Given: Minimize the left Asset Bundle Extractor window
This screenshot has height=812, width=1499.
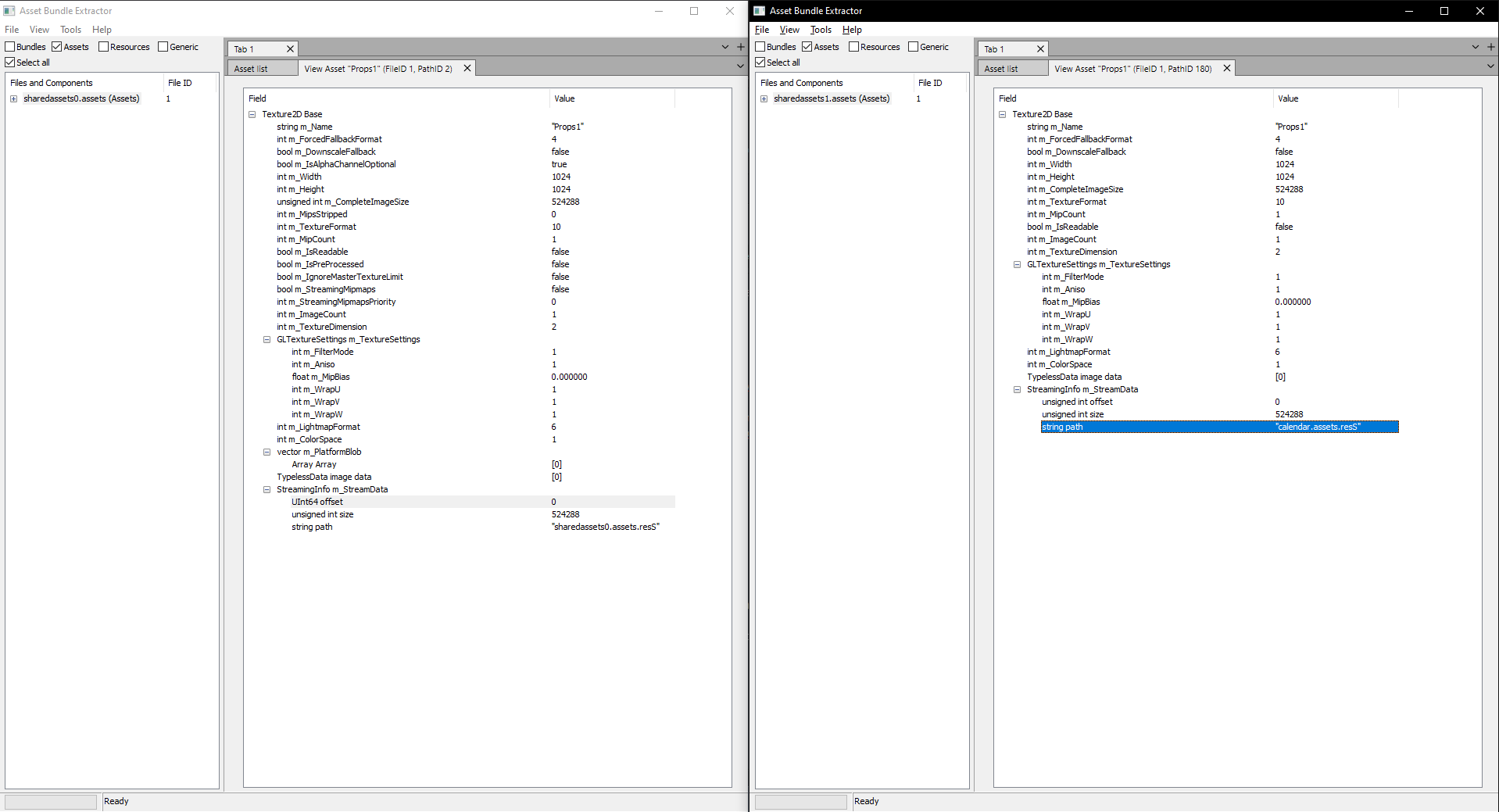Looking at the screenshot, I should click(x=659, y=11).
